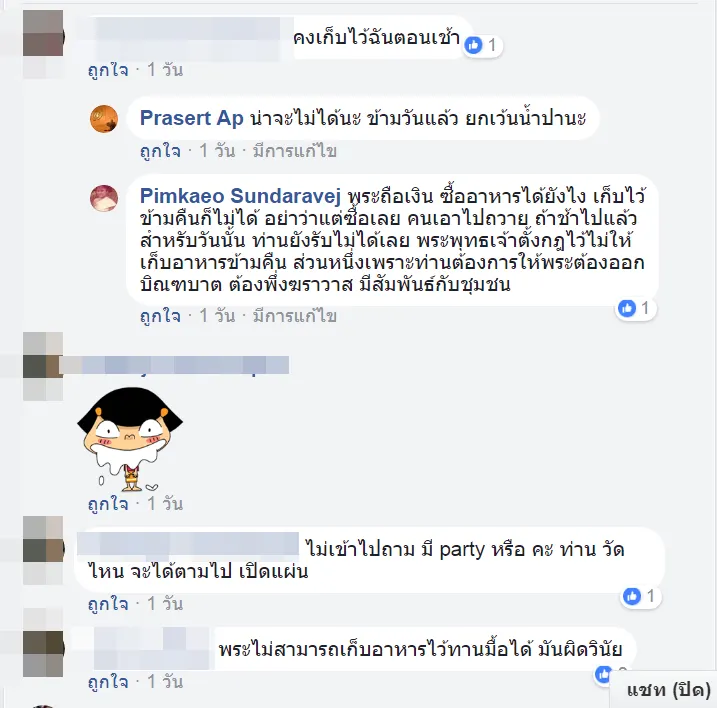
Task: Open the blurred commenter name above the sticker
Action: (x=174, y=365)
